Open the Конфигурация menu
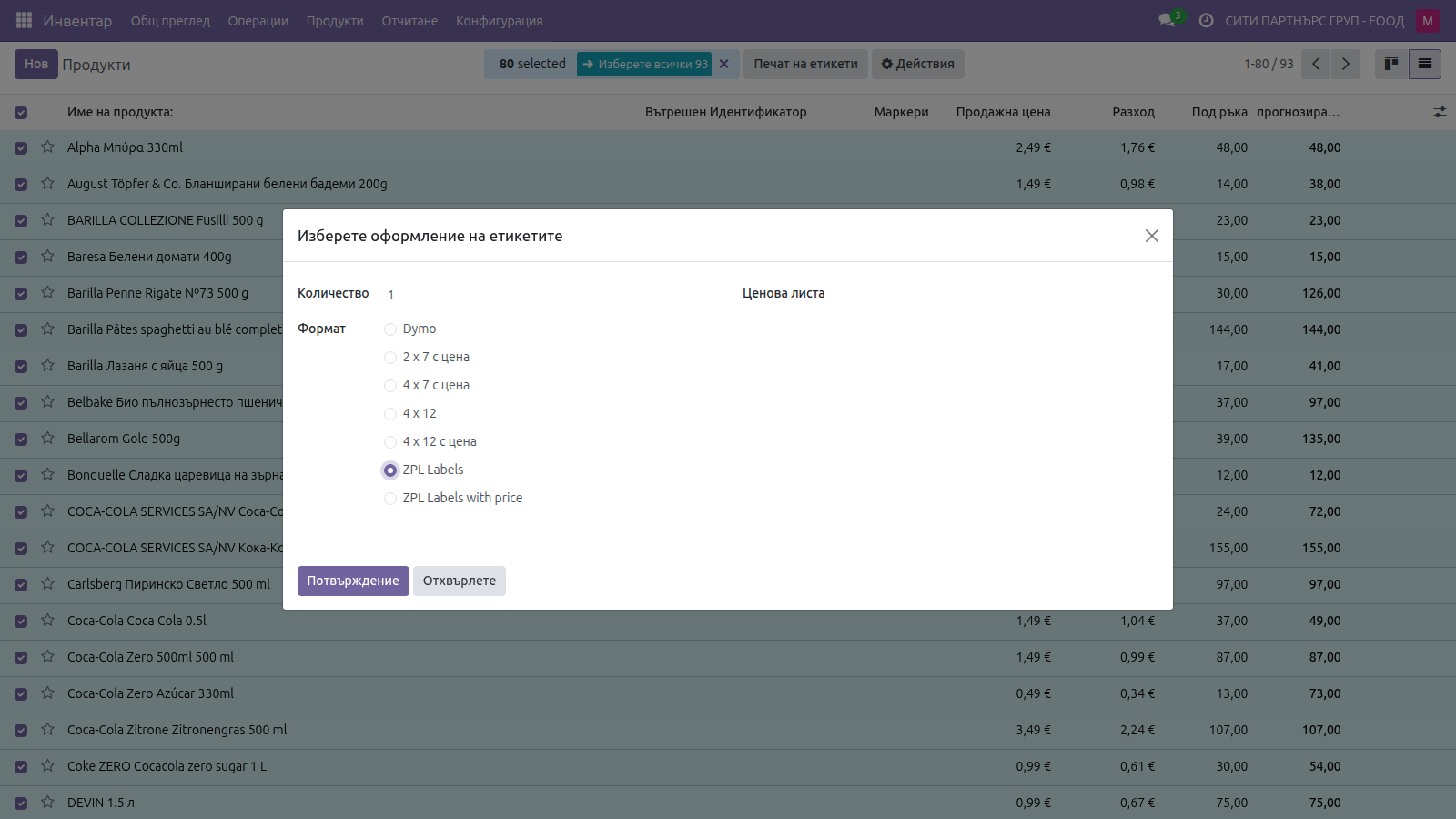 coord(500,21)
